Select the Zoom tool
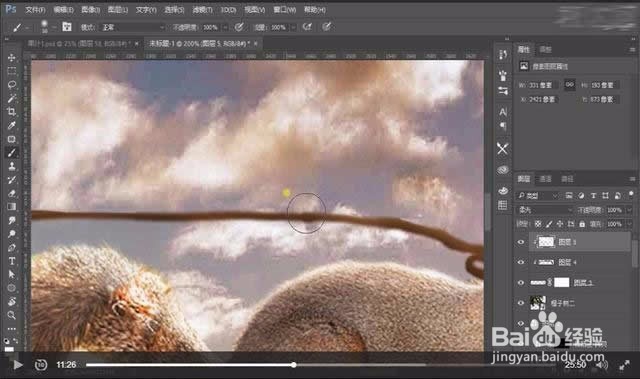This screenshot has height=379, width=640. click(x=11, y=315)
